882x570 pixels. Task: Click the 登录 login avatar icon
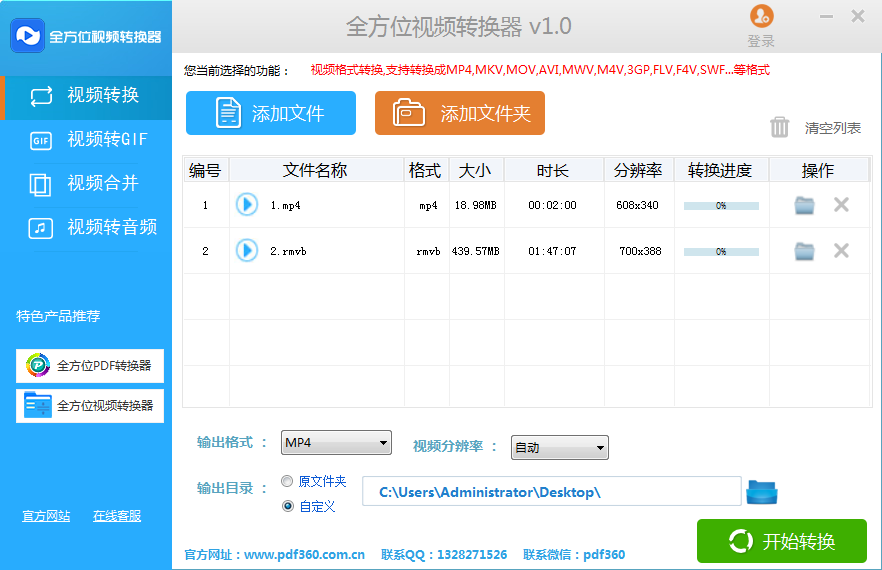(x=761, y=17)
